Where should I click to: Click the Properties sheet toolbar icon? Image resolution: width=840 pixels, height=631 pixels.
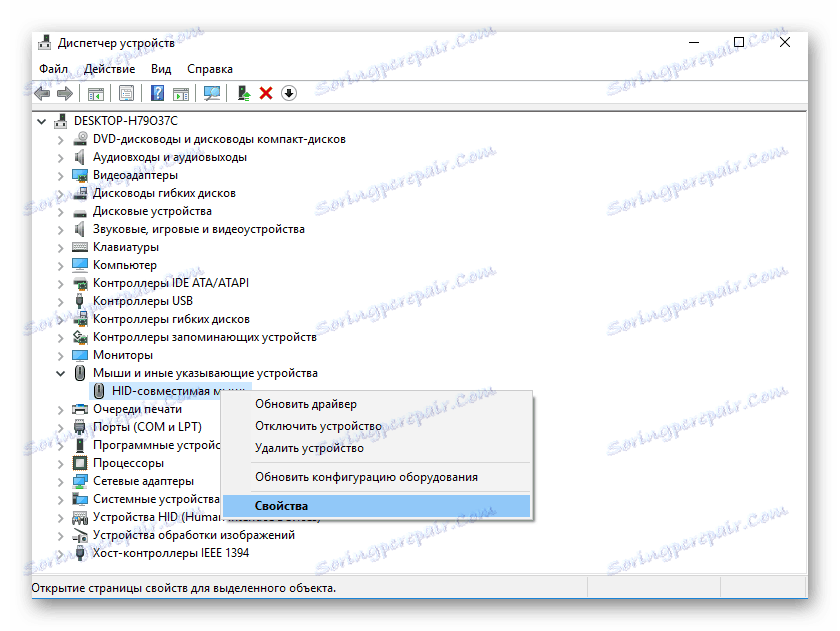coord(126,94)
